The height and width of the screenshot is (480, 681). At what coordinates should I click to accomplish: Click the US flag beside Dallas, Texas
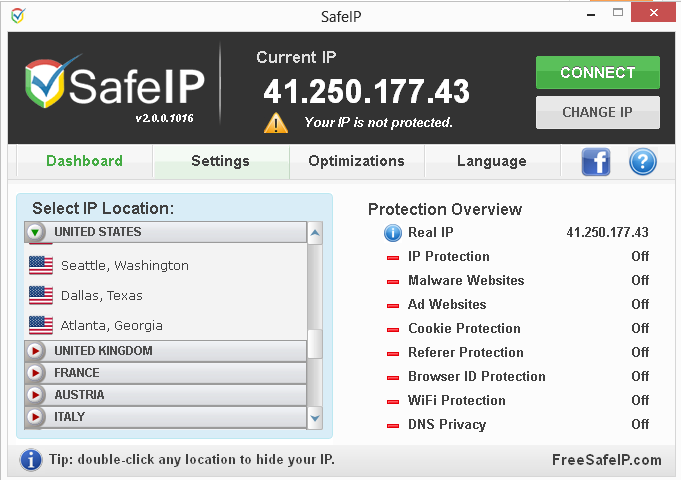[x=41, y=295]
